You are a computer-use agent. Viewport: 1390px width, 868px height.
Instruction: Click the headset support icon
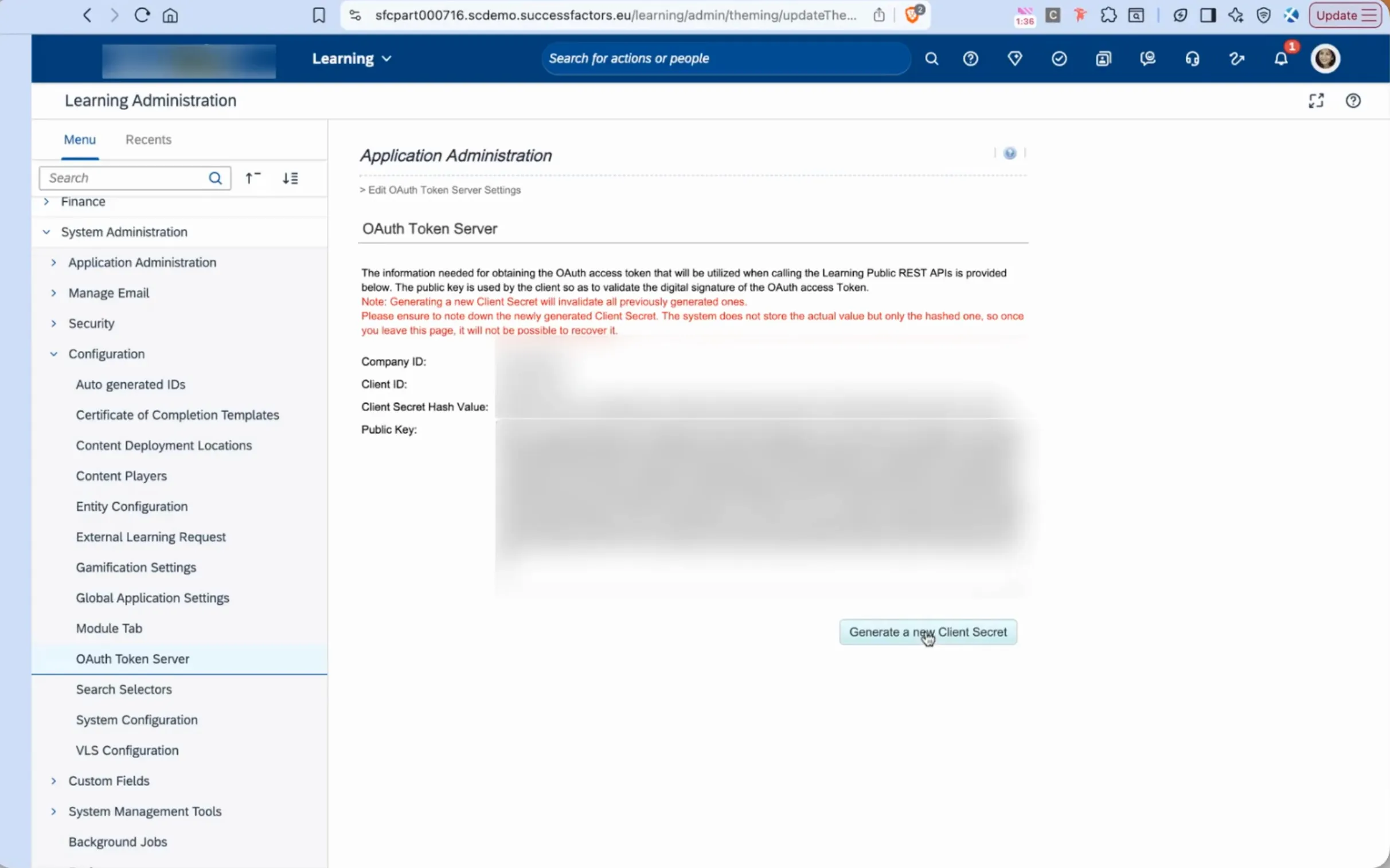click(1192, 58)
